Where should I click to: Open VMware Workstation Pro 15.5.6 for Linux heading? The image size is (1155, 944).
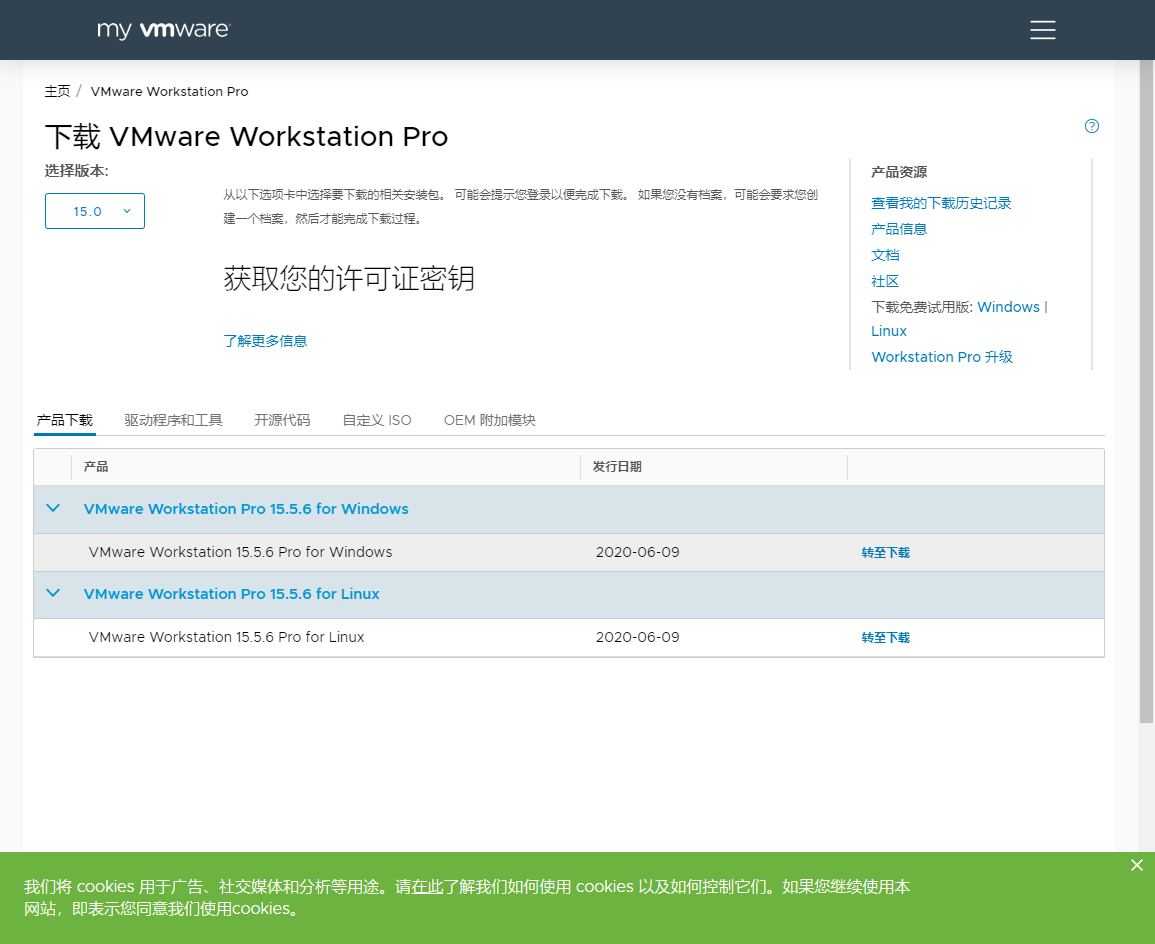click(231, 593)
